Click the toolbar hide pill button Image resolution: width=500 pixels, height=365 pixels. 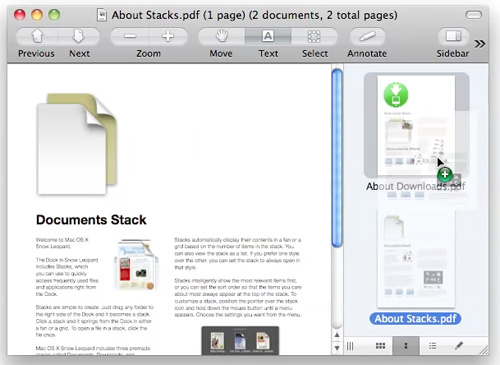tap(473, 15)
